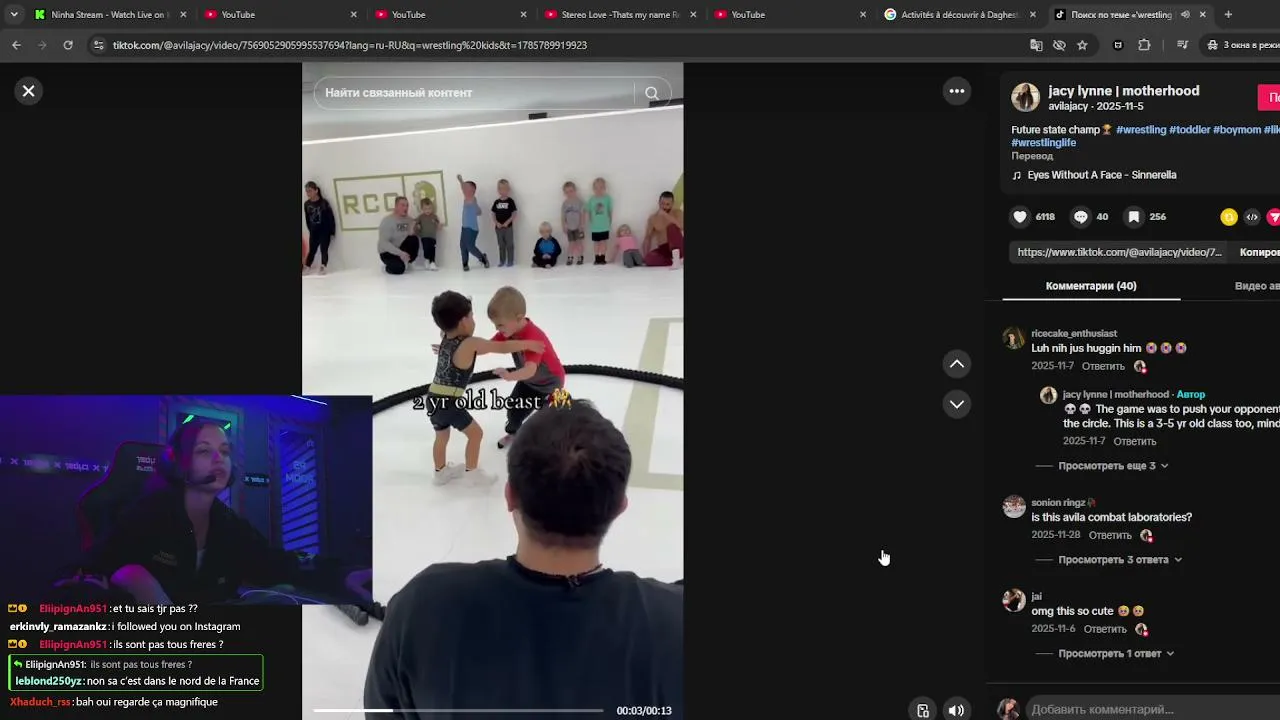Click the picture-in-picture icon near volume

923,711
